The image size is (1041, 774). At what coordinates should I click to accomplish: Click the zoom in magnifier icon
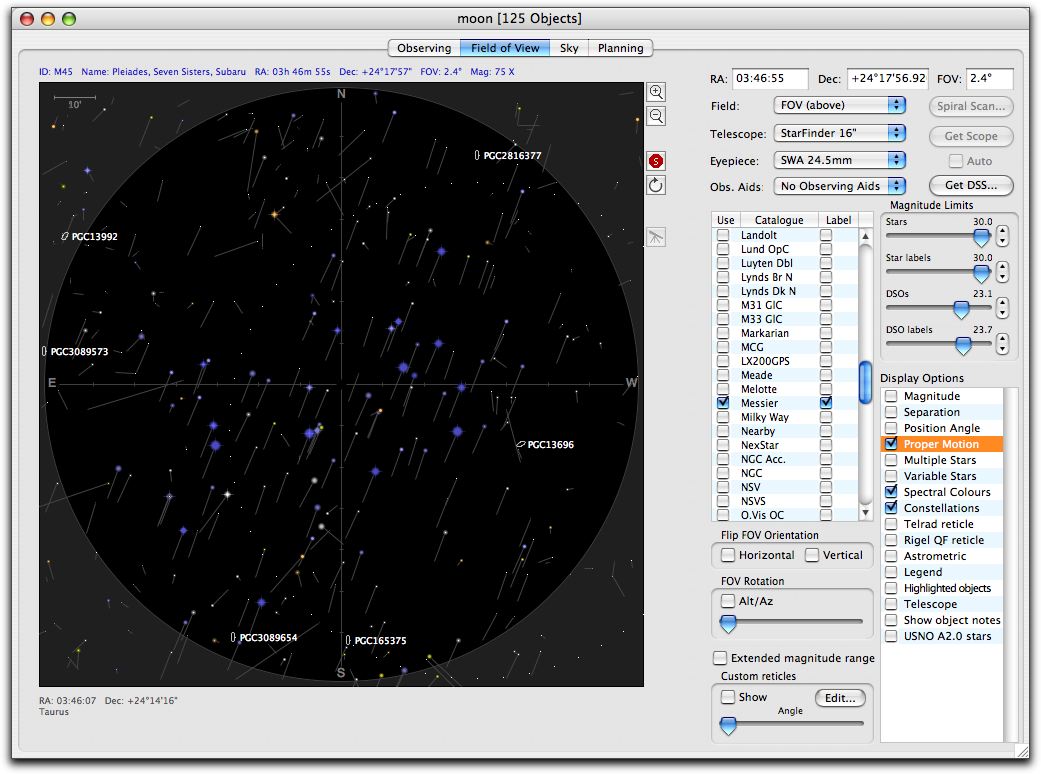(x=657, y=91)
